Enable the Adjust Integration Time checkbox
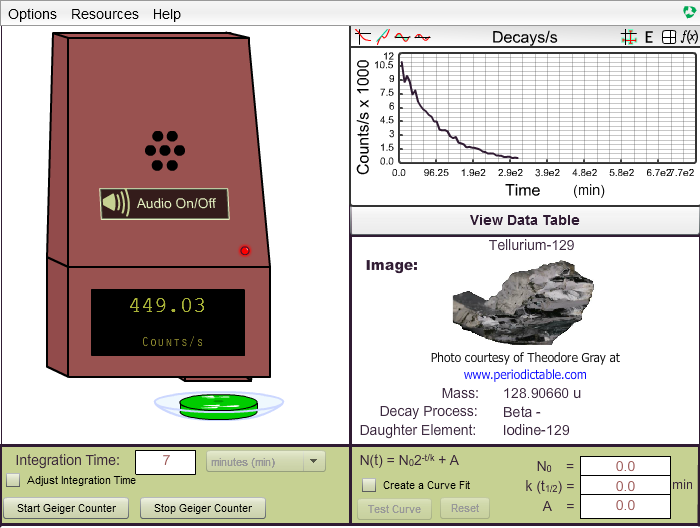This screenshot has width=700, height=528. (13, 480)
